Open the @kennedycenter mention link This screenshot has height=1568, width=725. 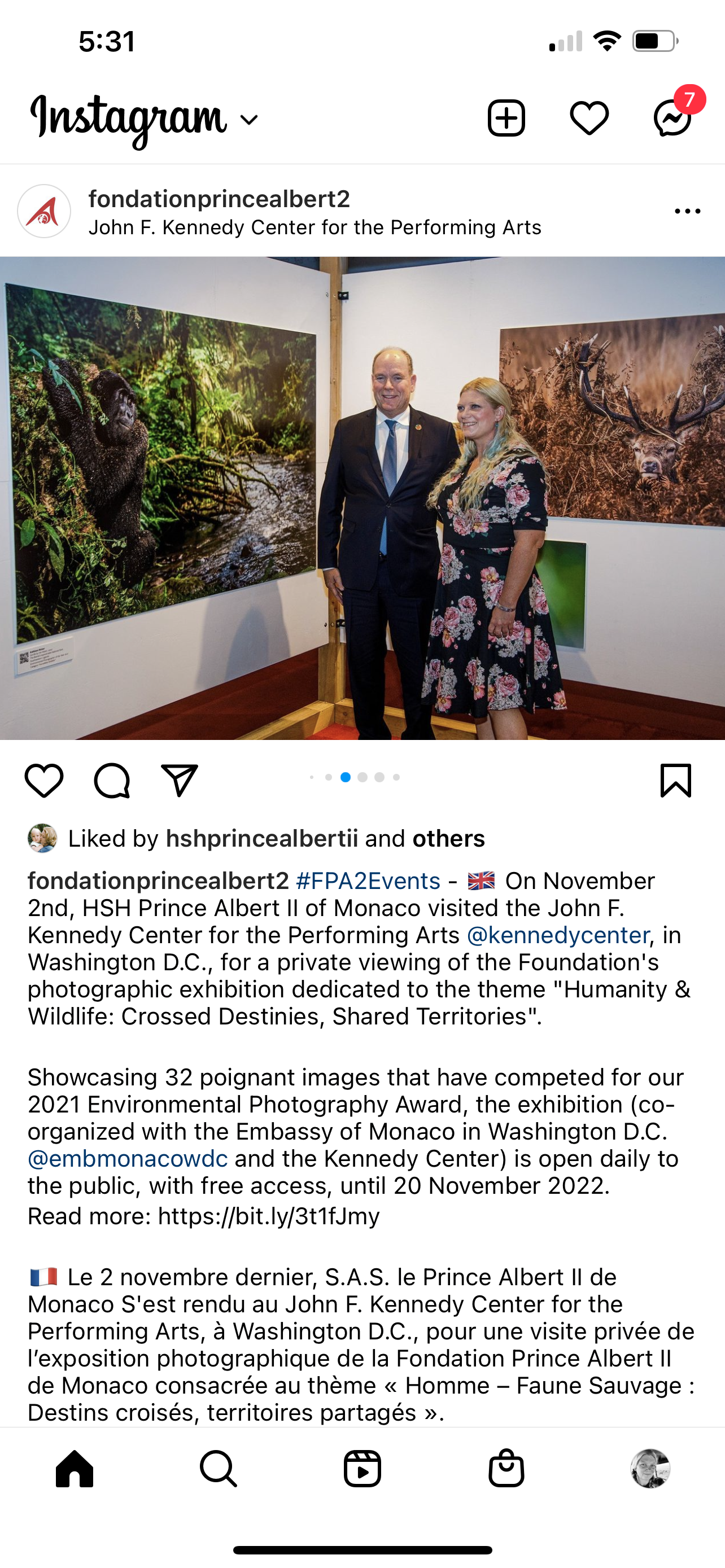click(x=558, y=935)
